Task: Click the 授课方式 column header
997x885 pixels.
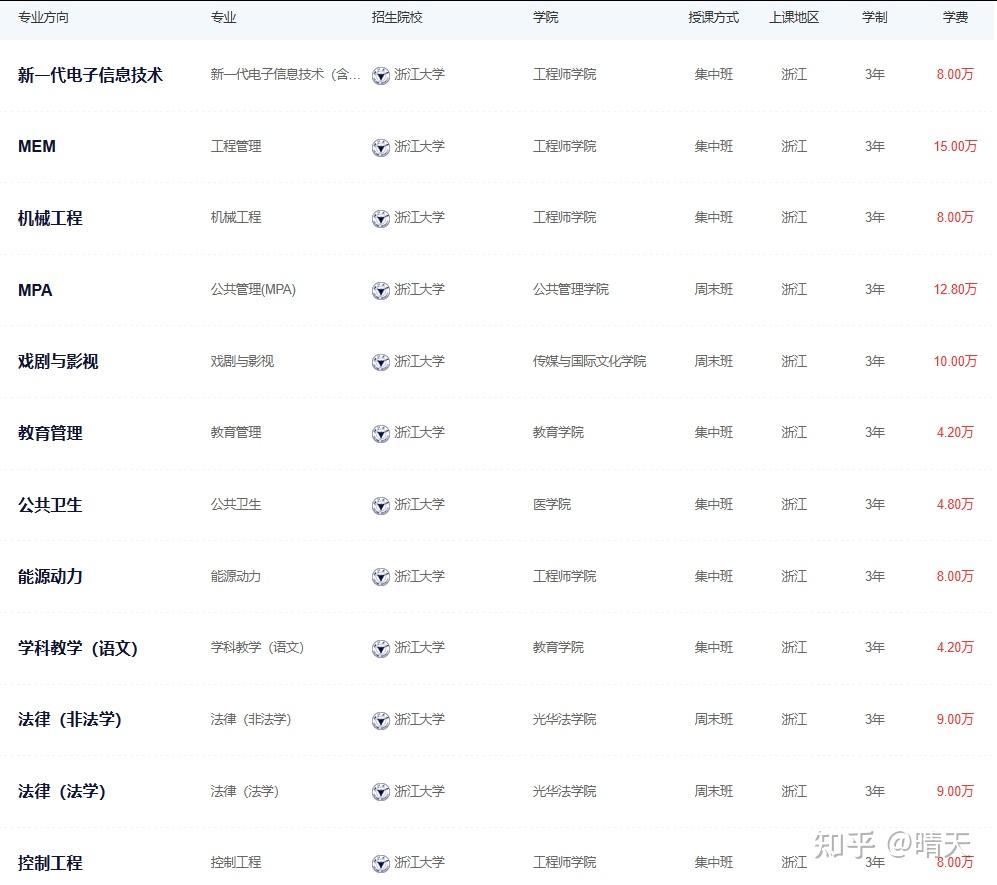Action: point(713,17)
